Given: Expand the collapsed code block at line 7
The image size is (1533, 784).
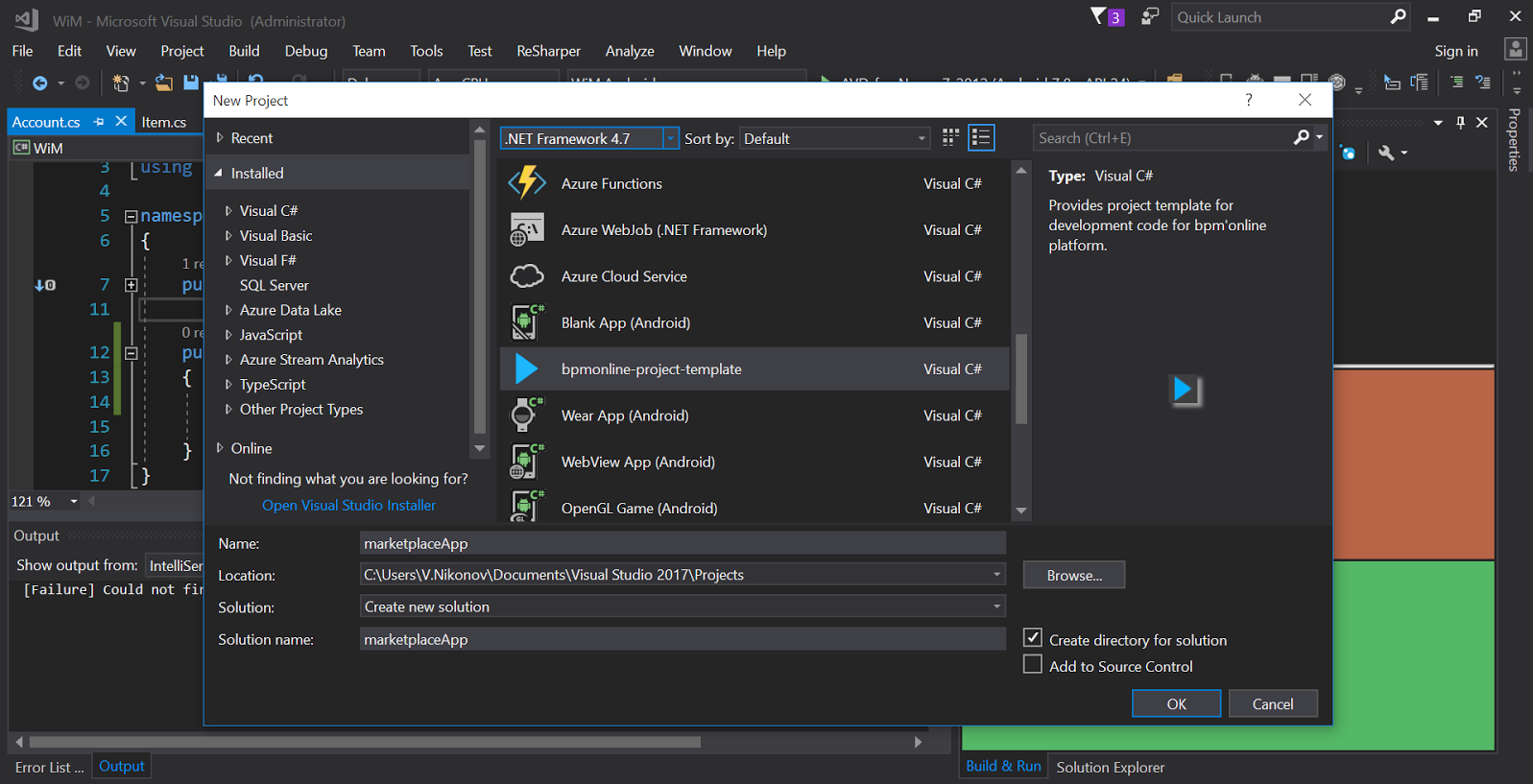Looking at the screenshot, I should point(131,285).
